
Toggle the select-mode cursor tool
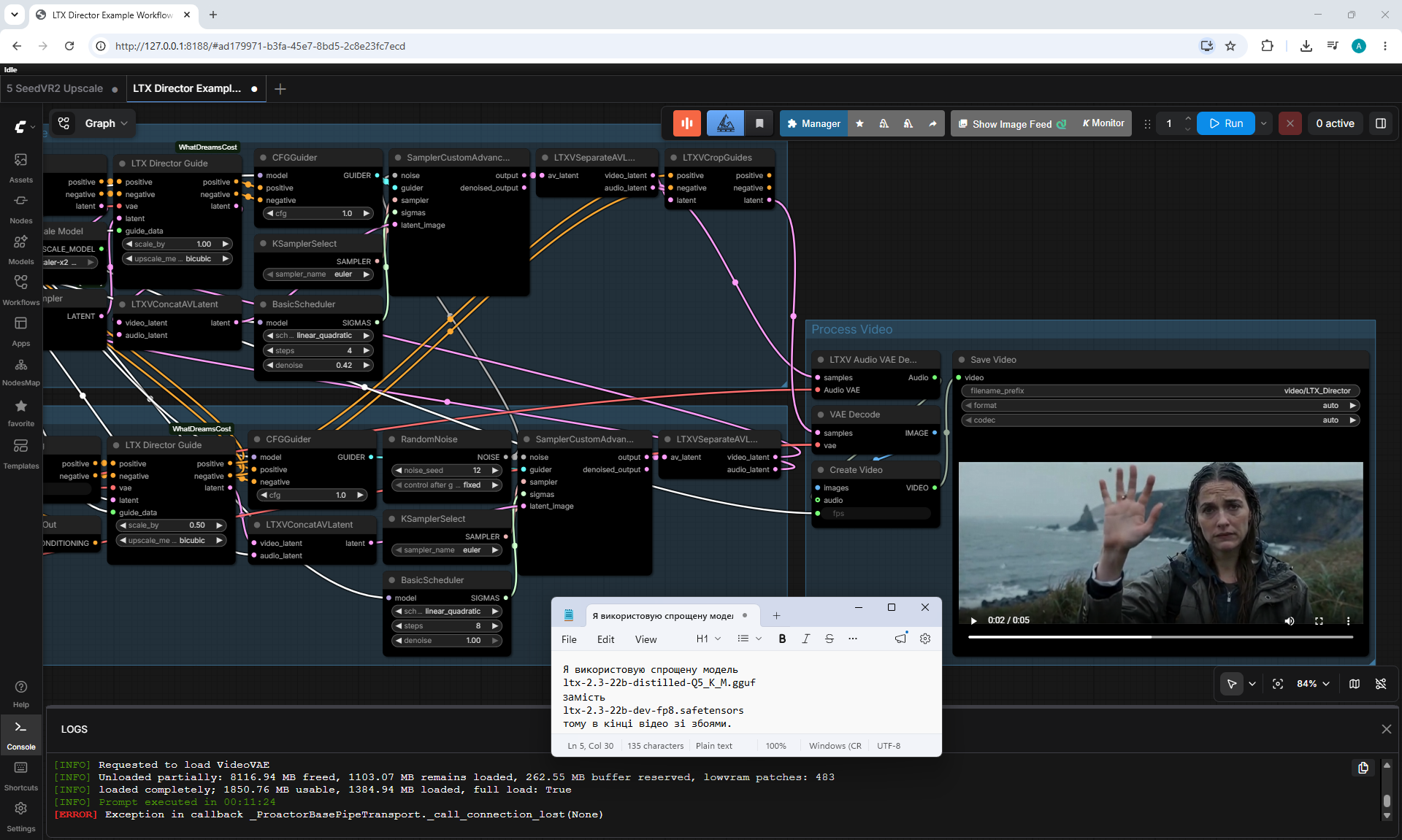1232,684
